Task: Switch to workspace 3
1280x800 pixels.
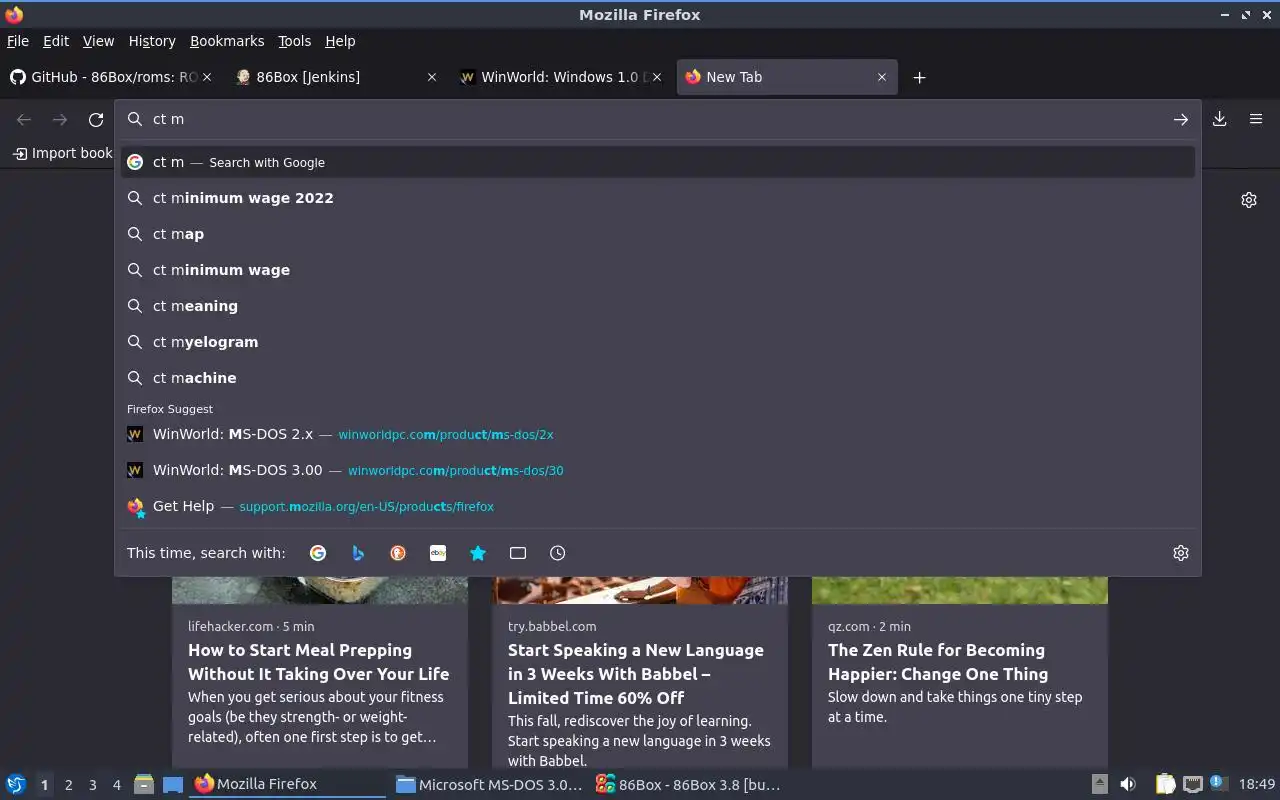Action: point(92,785)
